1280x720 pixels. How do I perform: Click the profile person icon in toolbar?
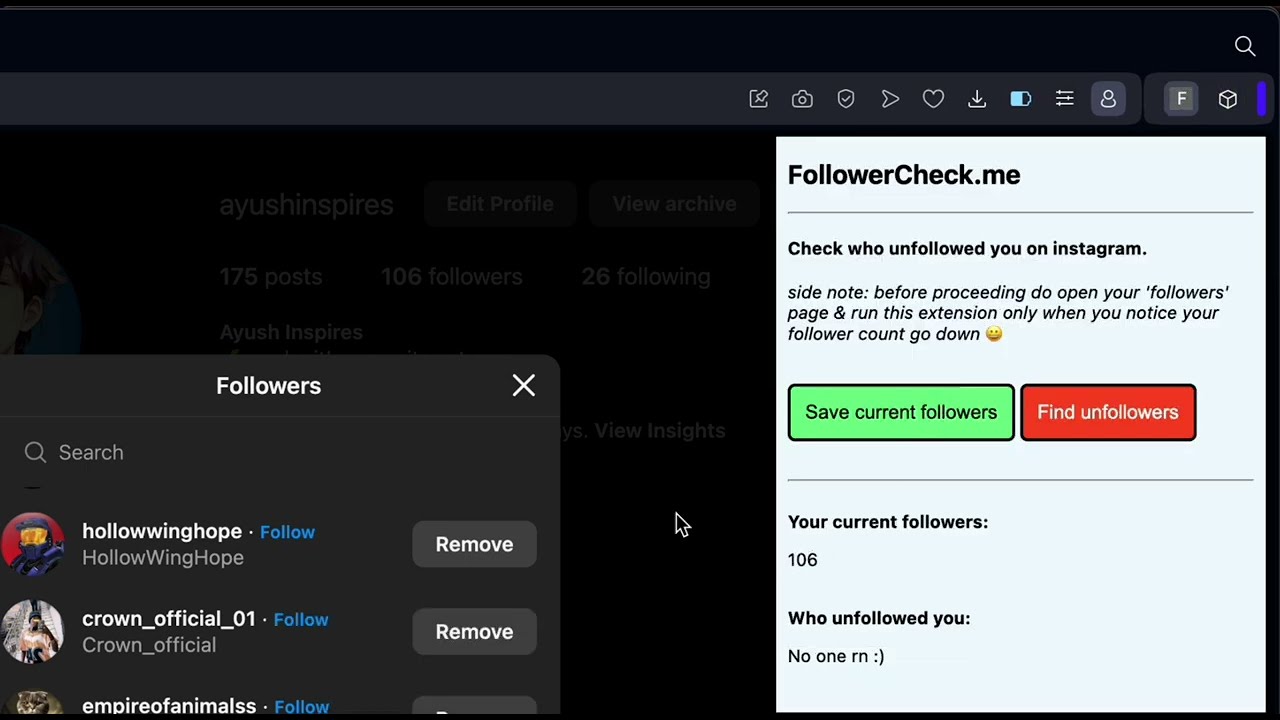coord(1108,99)
